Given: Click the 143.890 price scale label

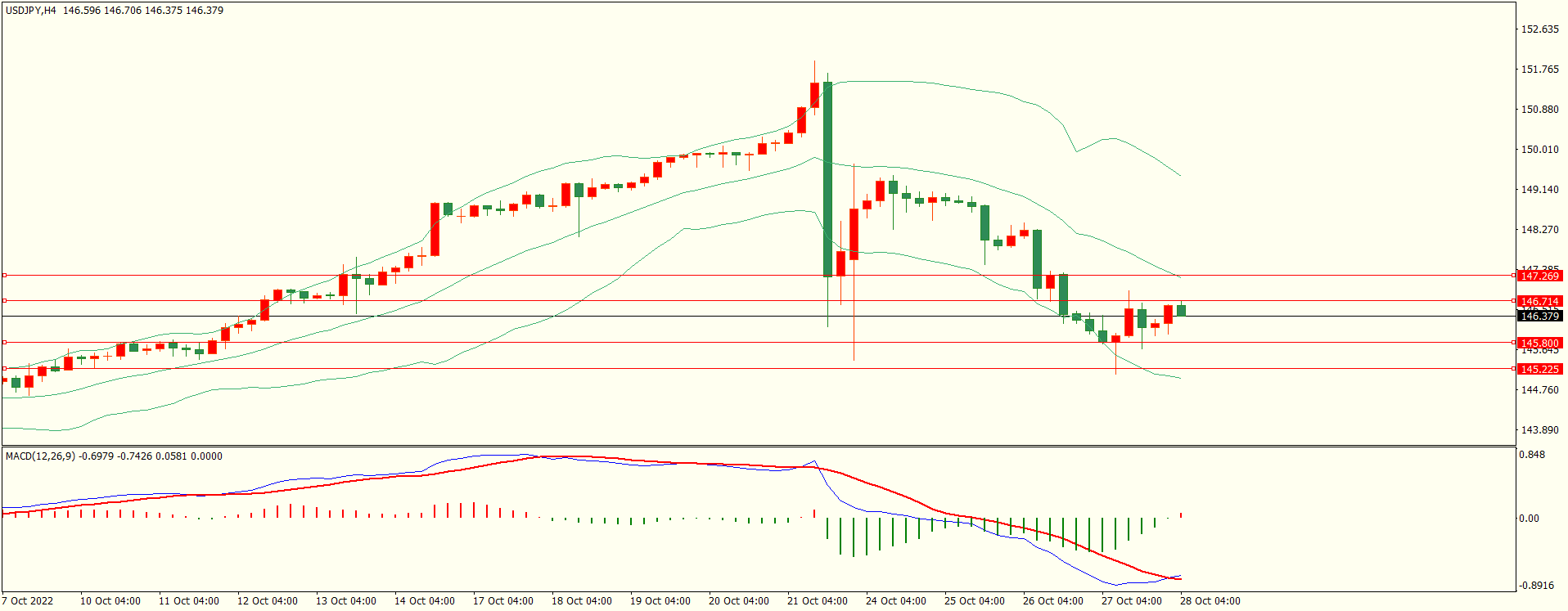Looking at the screenshot, I should [1539, 430].
